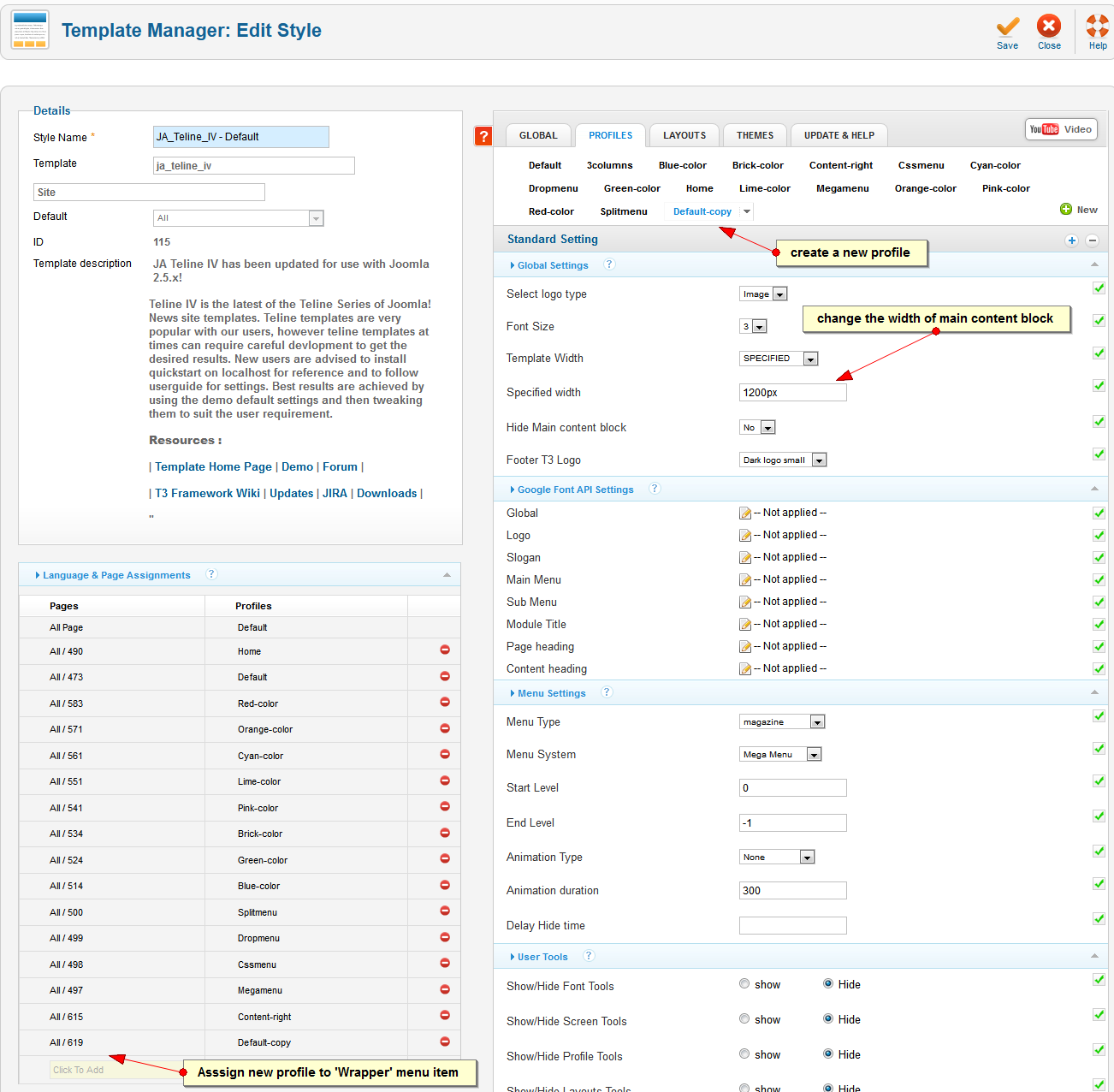Screen dimensions: 1114x1092
Task: Open the YouTube Video button
Action: coord(1061,129)
